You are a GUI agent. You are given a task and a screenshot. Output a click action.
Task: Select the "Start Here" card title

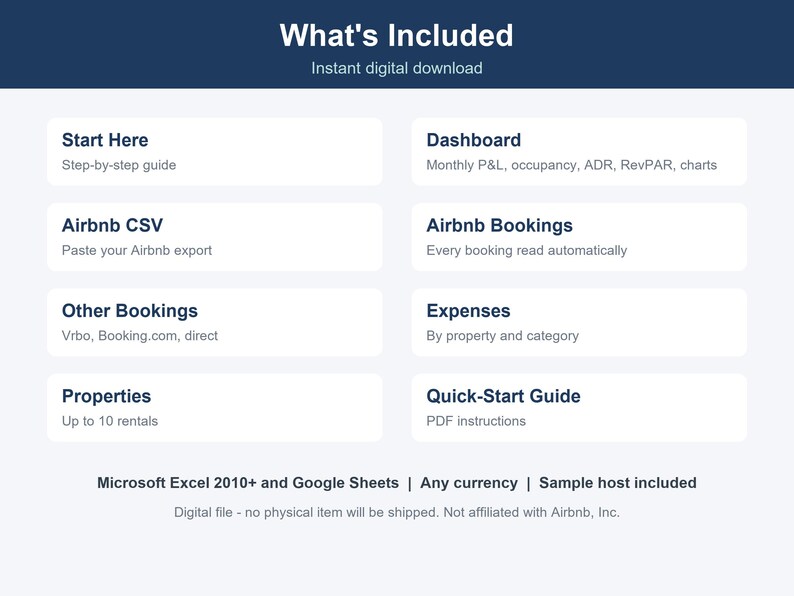pyautogui.click(x=105, y=140)
